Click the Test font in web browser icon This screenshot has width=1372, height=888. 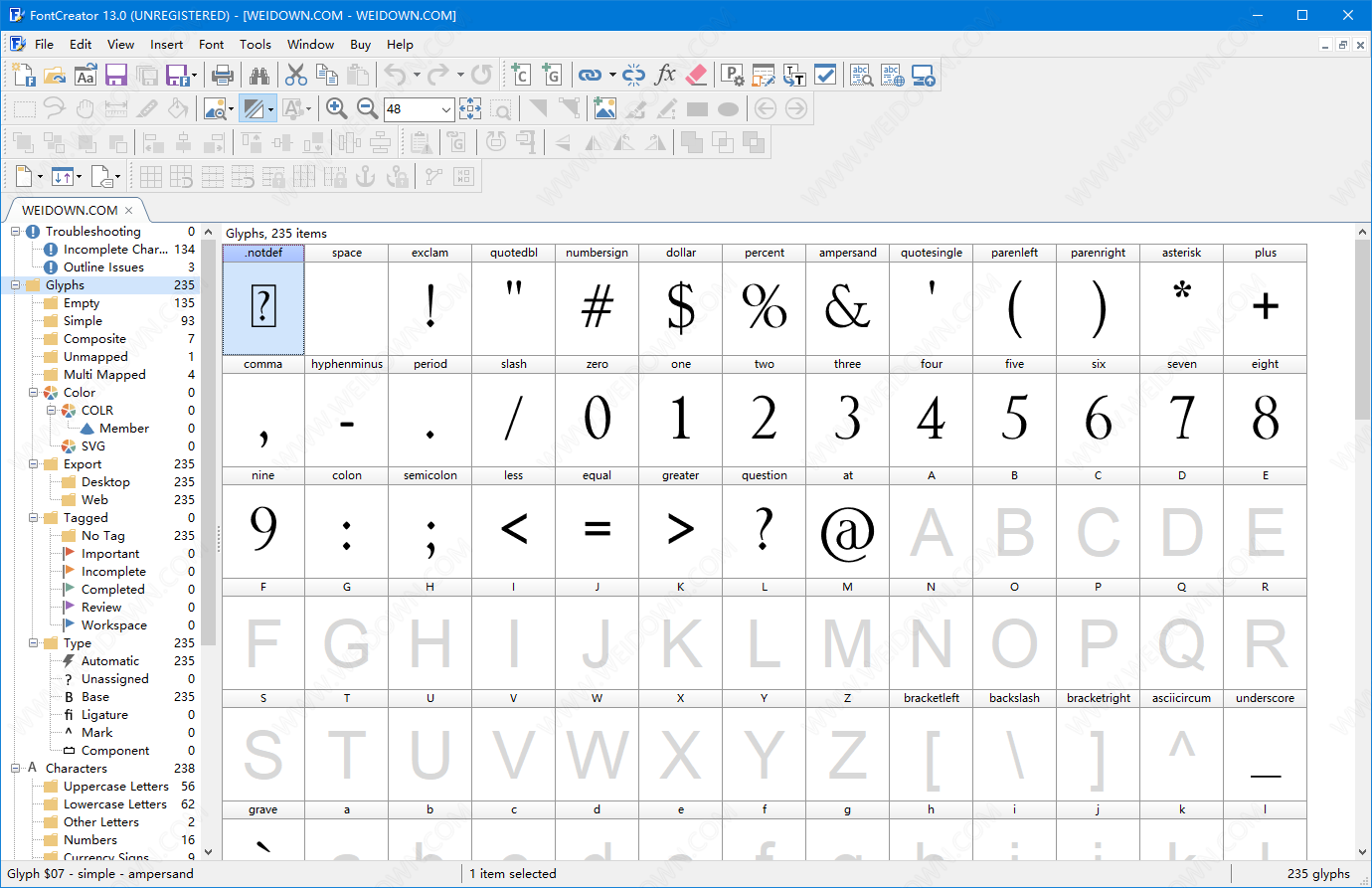tap(892, 75)
